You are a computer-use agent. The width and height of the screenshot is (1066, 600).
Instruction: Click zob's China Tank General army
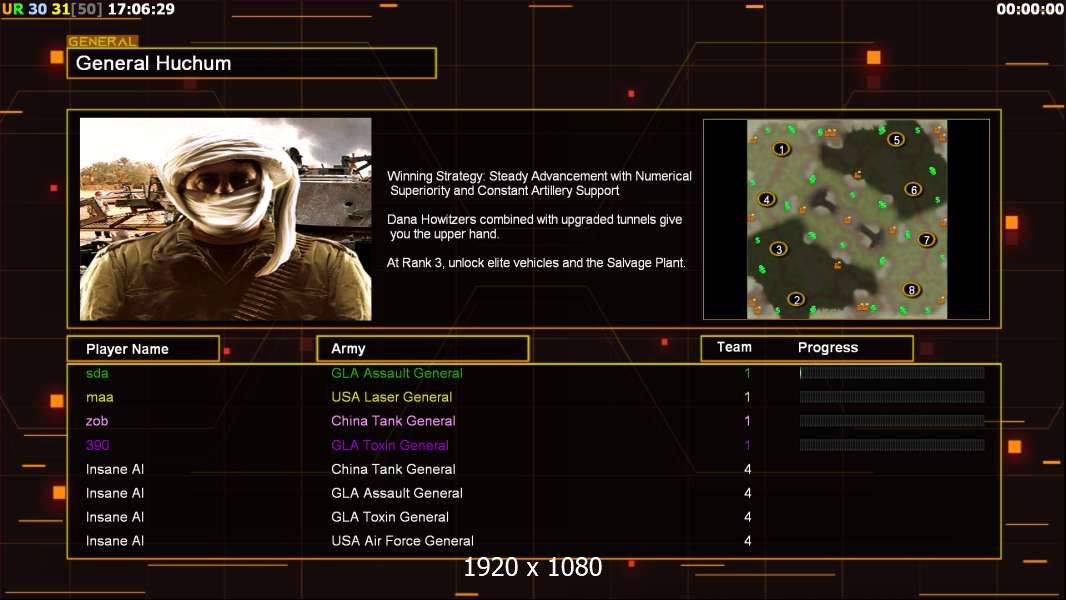(394, 421)
